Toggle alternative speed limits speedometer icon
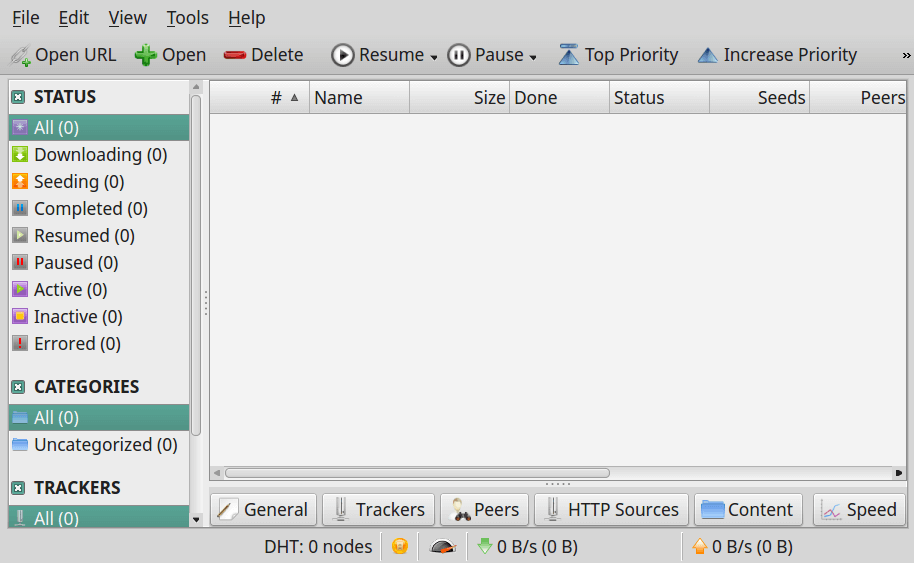 [442, 546]
